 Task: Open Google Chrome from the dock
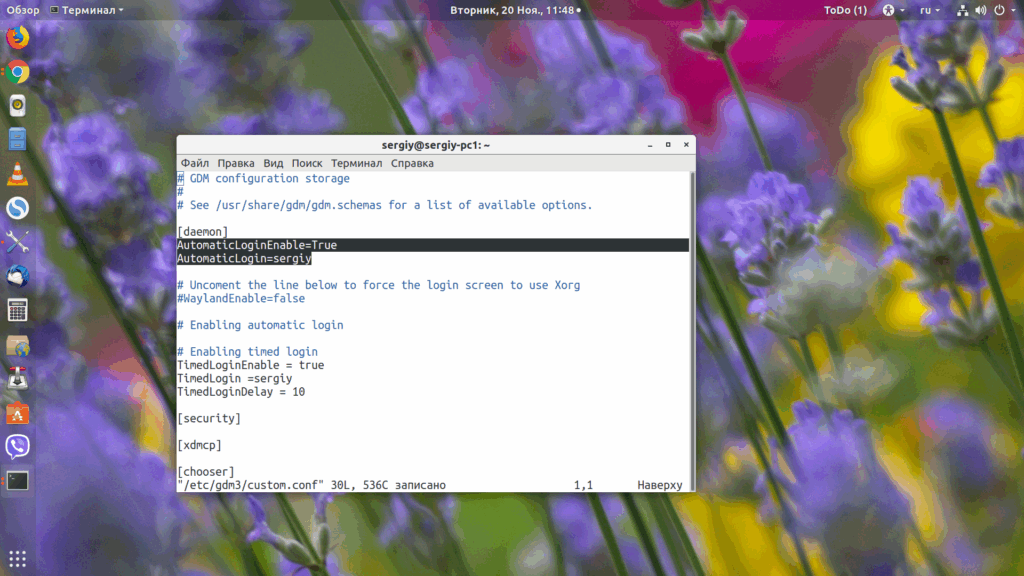coord(18,72)
